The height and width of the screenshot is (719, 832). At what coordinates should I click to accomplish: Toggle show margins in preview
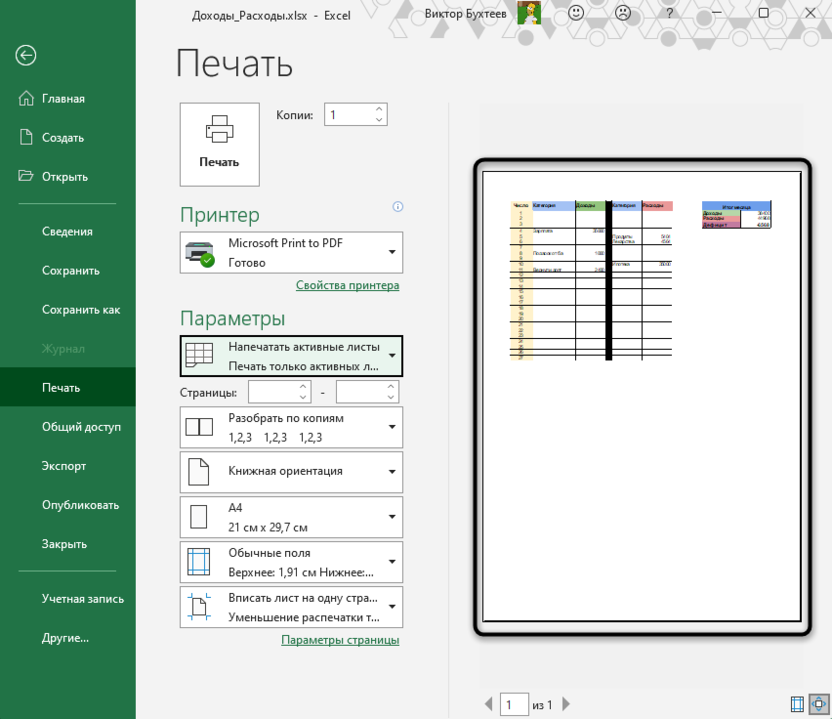[x=798, y=704]
